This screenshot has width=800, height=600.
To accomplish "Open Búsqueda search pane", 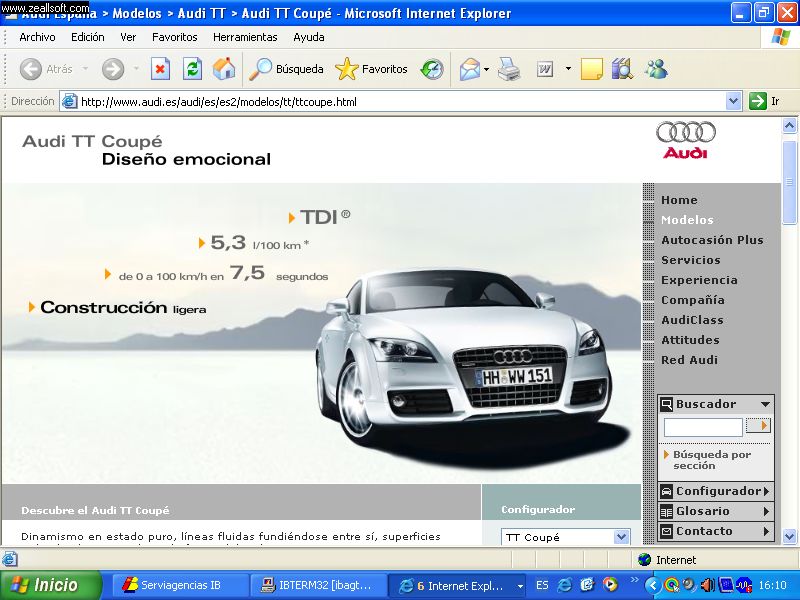I will tap(286, 69).
